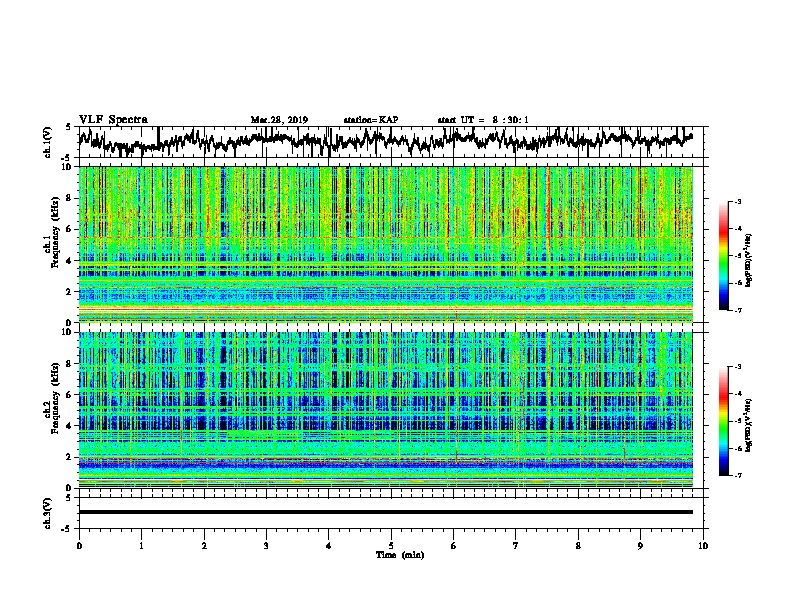
Task: Click the ch.1 spectrogram color scale bar
Action: (723, 256)
